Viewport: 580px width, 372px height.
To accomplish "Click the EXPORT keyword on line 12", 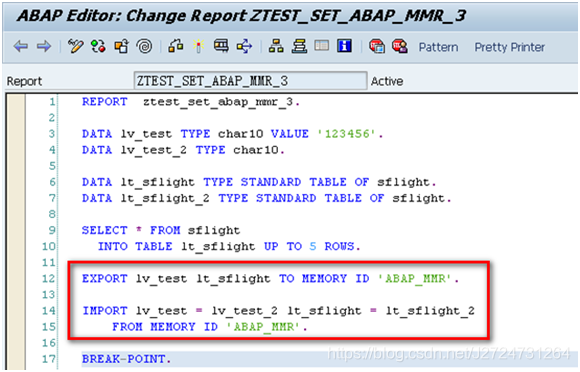I will pyautogui.click(x=105, y=278).
